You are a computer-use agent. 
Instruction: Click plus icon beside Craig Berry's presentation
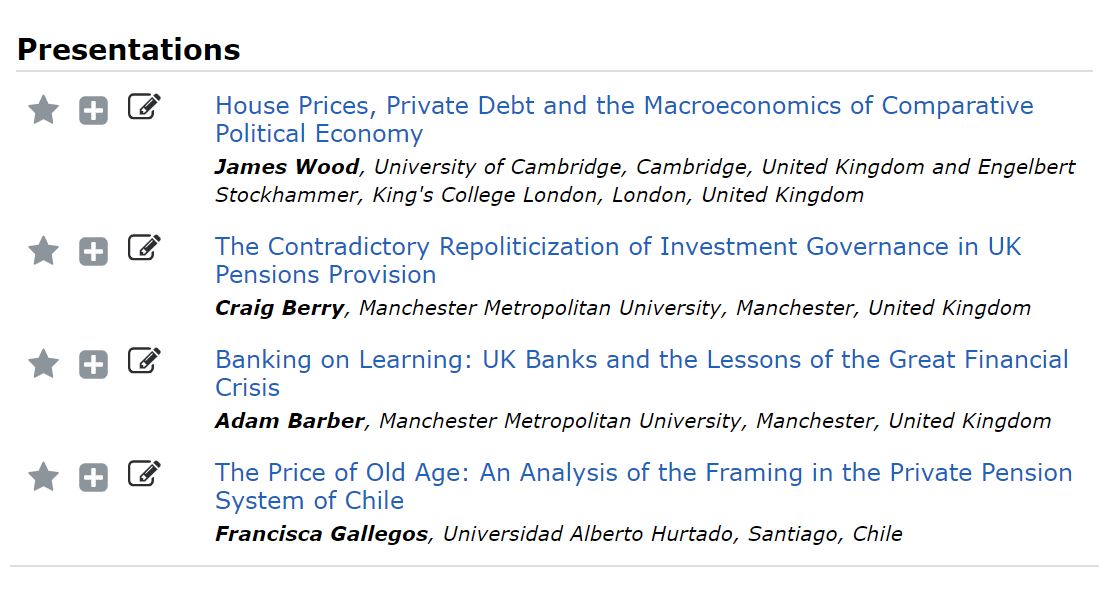93,252
